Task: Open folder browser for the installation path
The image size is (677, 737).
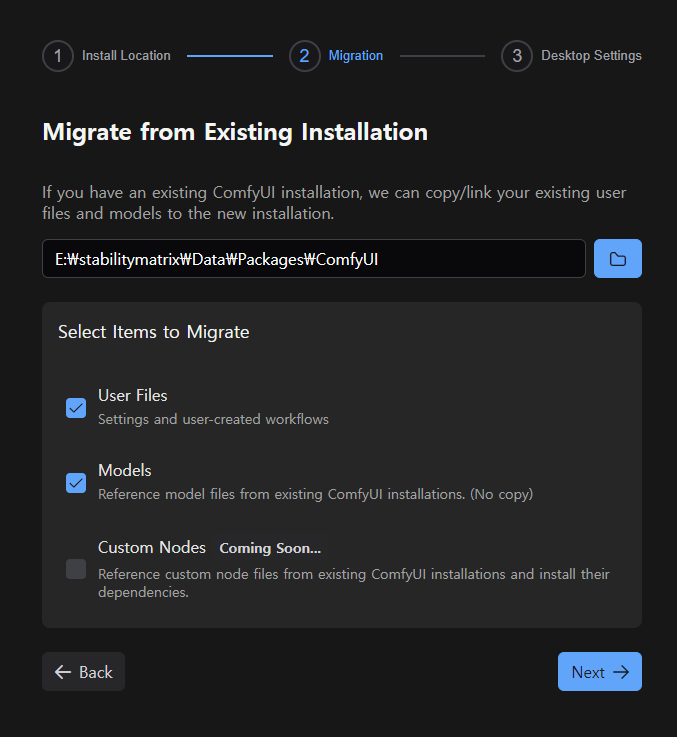Action: coord(617,259)
